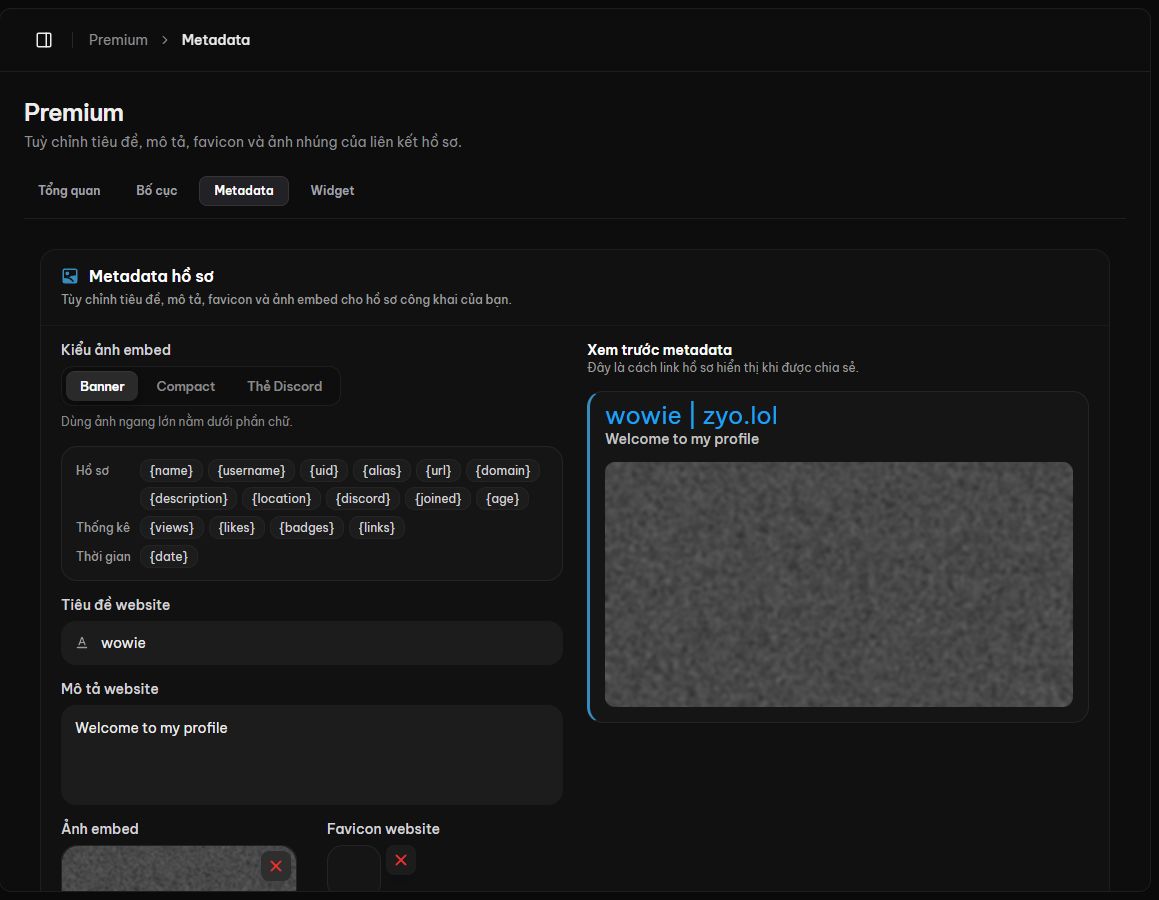Focus the Tiêu đề website input field

click(312, 643)
